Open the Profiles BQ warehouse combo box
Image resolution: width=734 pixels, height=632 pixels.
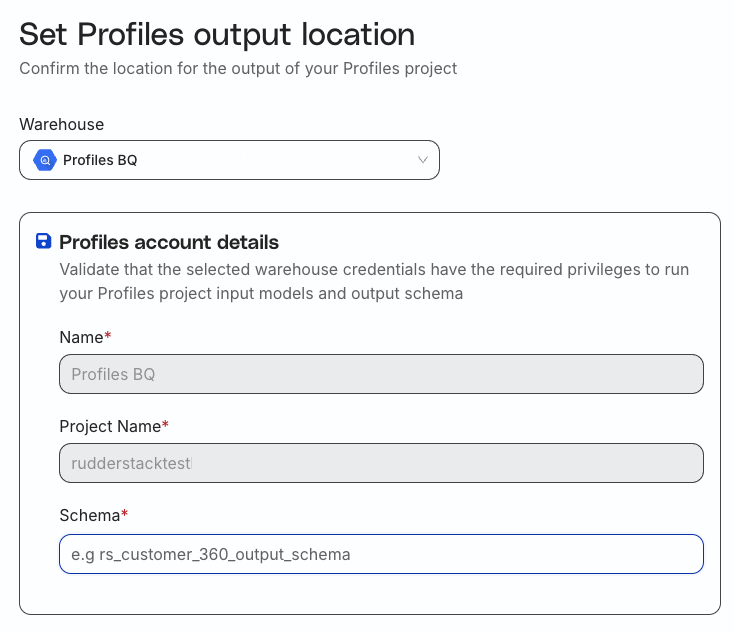[229, 160]
